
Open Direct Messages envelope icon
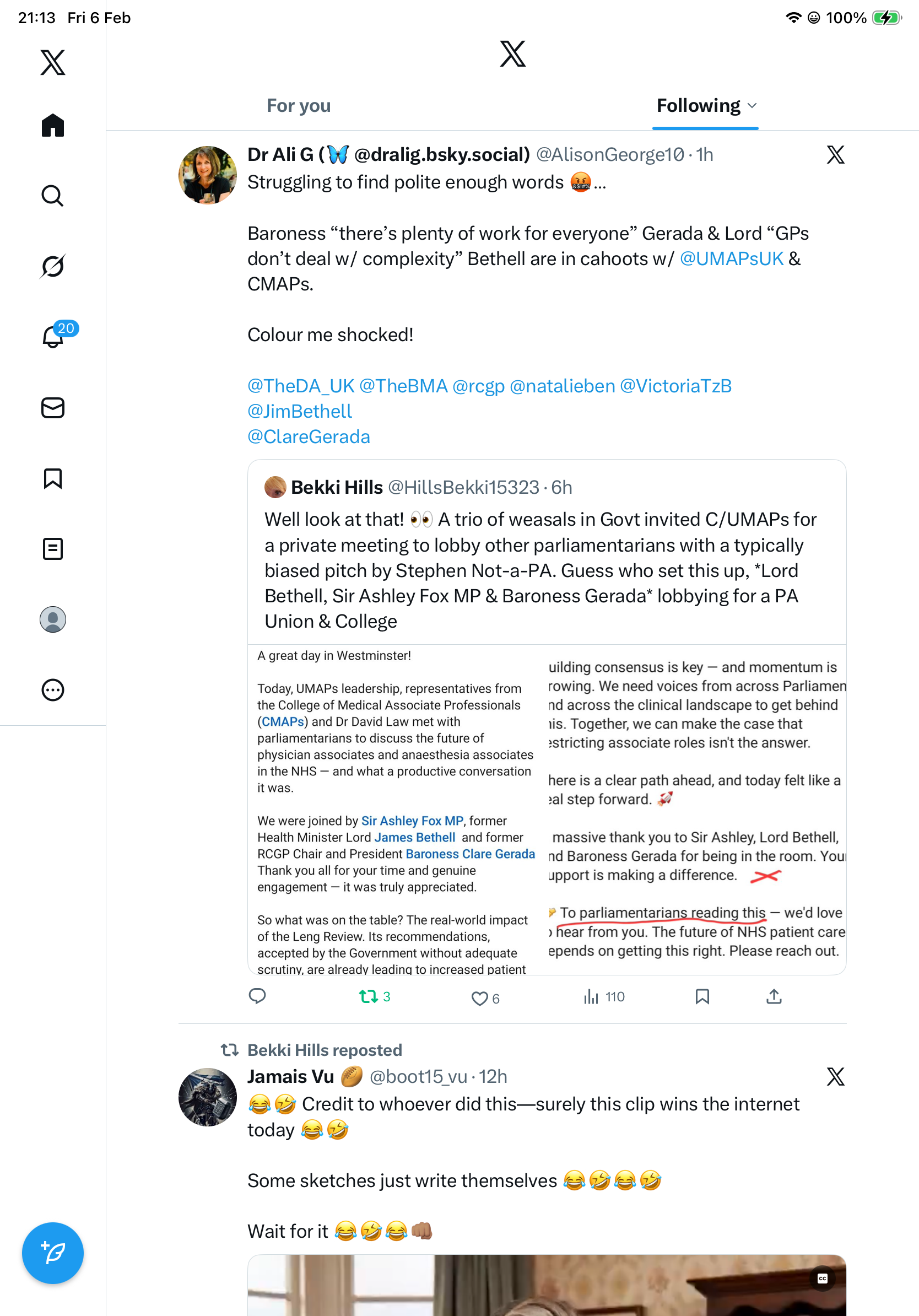pos(53,407)
